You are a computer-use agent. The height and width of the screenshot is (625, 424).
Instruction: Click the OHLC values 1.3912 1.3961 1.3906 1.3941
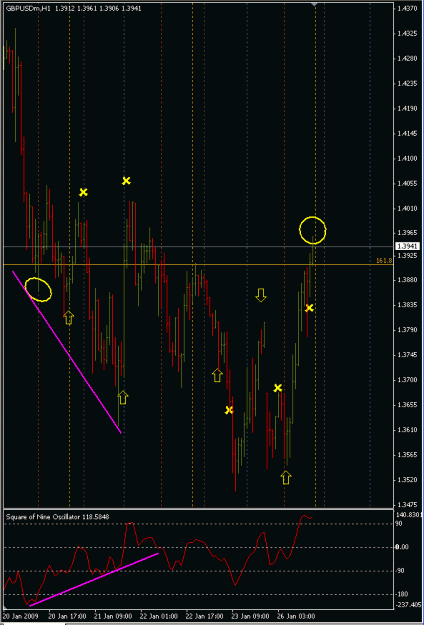coord(98,8)
